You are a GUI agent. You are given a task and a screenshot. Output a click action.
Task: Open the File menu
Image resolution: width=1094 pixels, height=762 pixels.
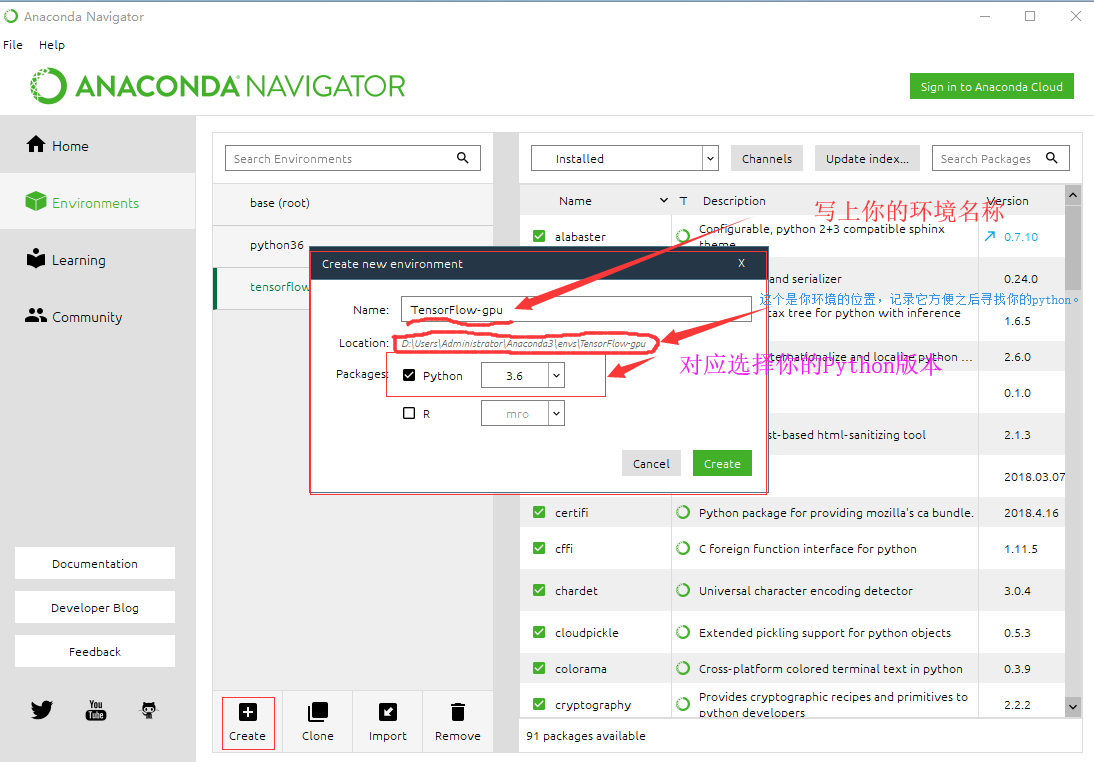click(13, 45)
